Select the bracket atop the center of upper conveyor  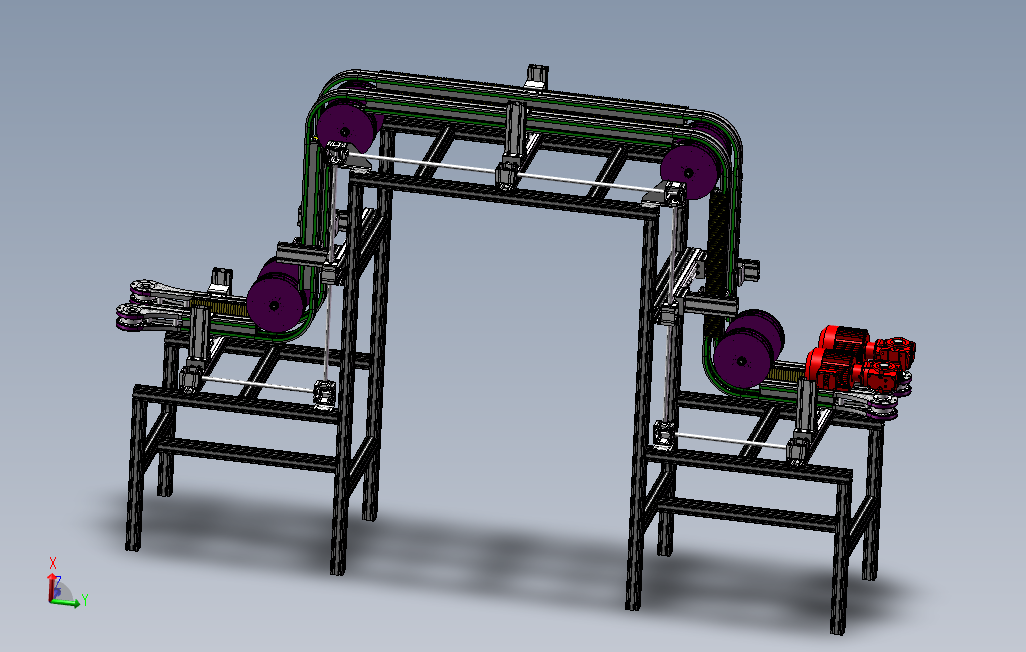coord(537,77)
